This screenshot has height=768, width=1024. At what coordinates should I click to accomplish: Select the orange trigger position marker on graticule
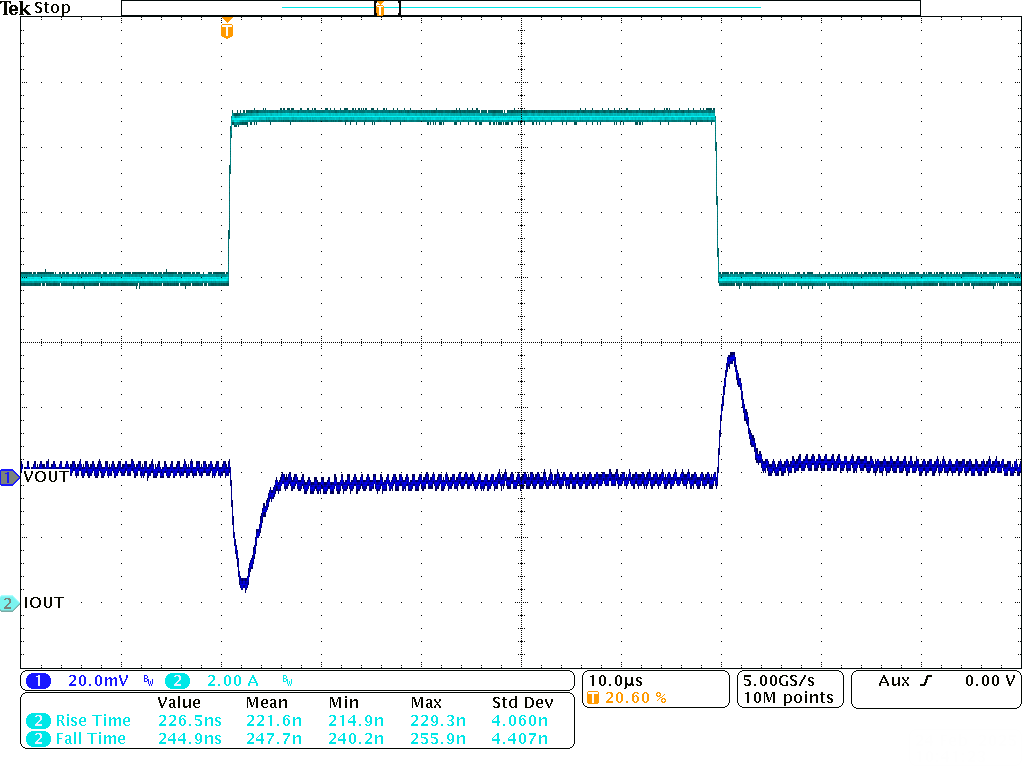[227, 30]
